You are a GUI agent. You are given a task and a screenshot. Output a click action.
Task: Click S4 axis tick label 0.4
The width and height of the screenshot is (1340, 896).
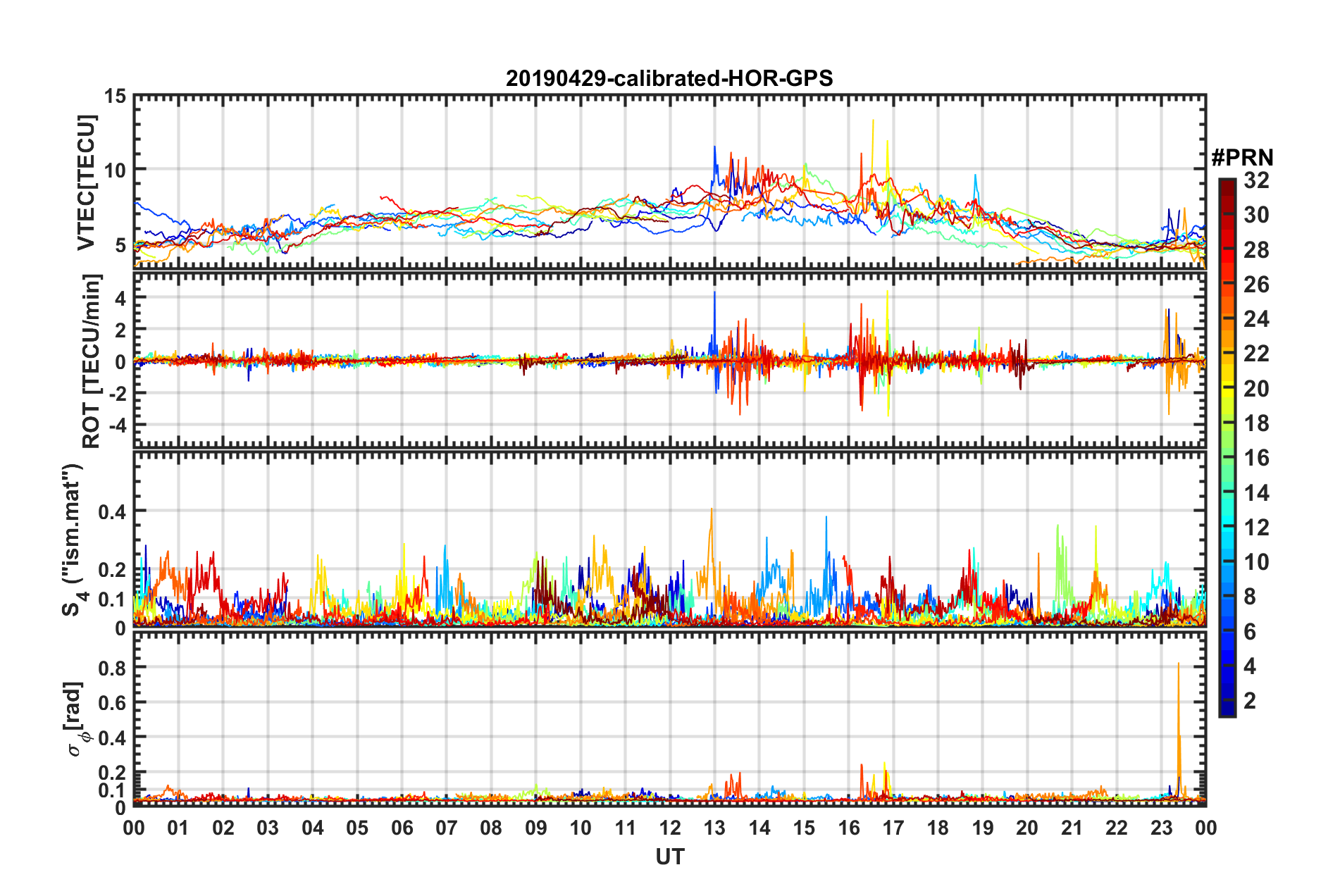point(112,511)
